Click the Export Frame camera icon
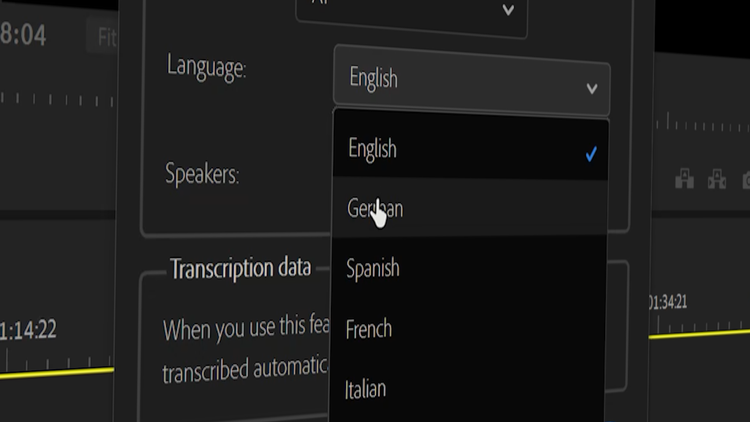Screen dimensions: 750x422 pyautogui.click(x=745, y=180)
